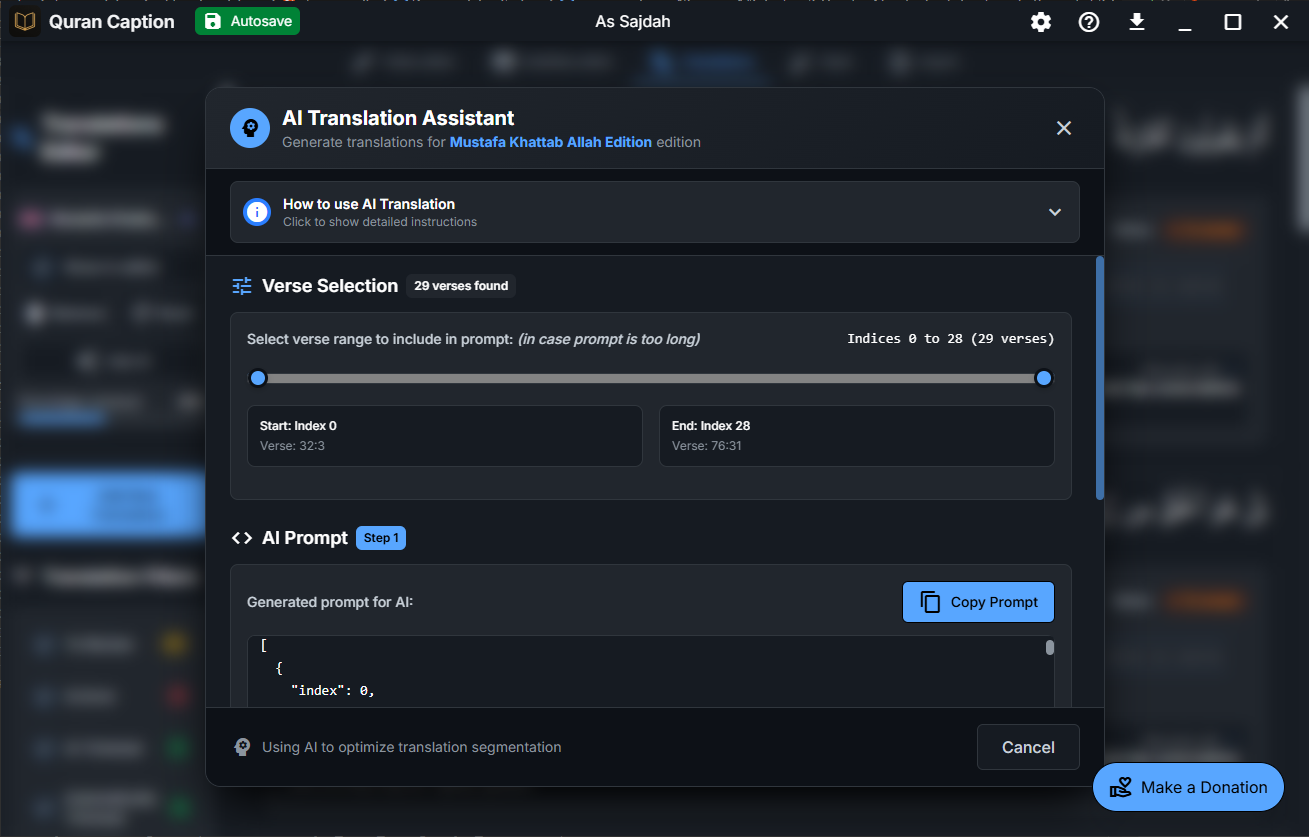Click the AI head icon beside dialog title
1309x837 pixels.
pyautogui.click(x=250, y=128)
